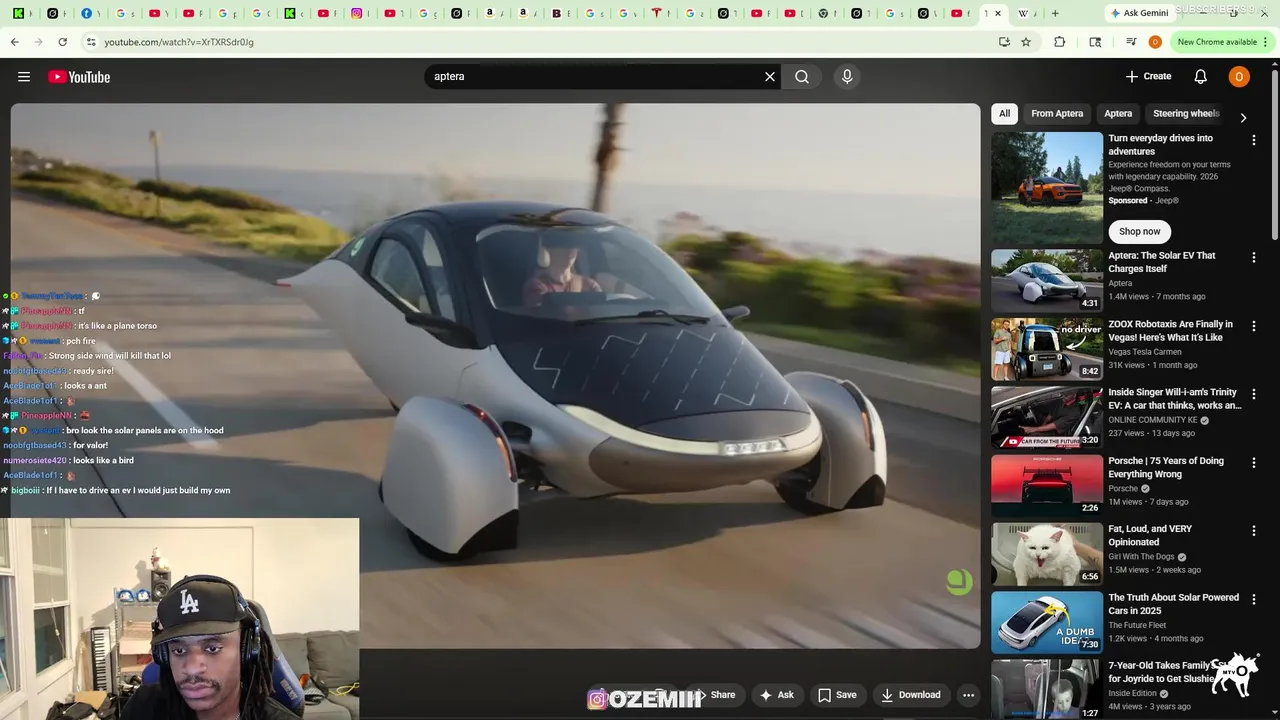Select the Steering wheels chip
1280x720 pixels.
(x=1186, y=114)
